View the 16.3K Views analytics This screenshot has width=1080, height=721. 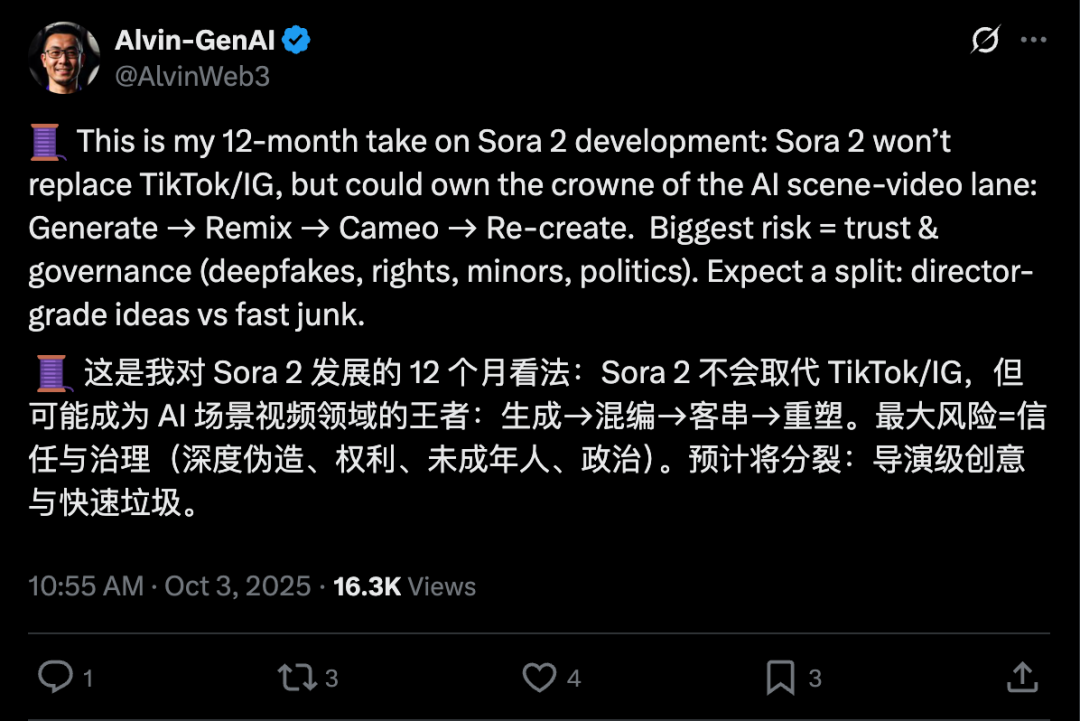[x=404, y=586]
